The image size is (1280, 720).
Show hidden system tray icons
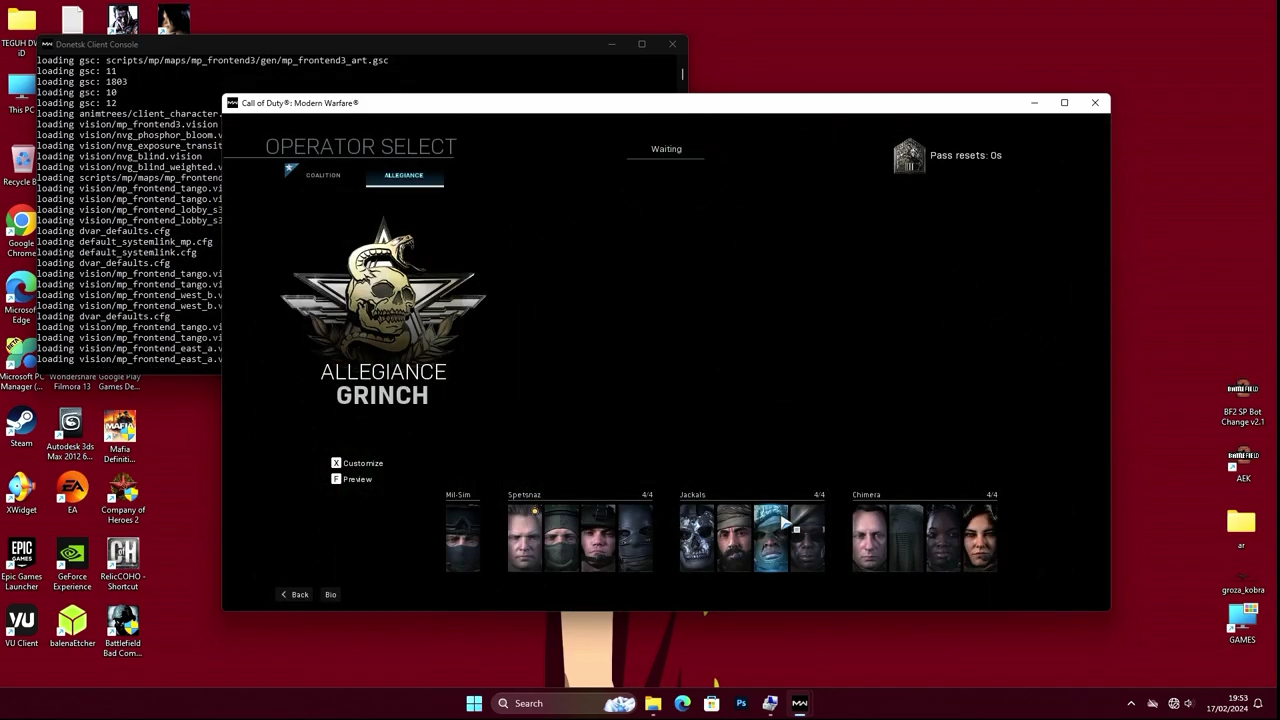pos(1131,703)
